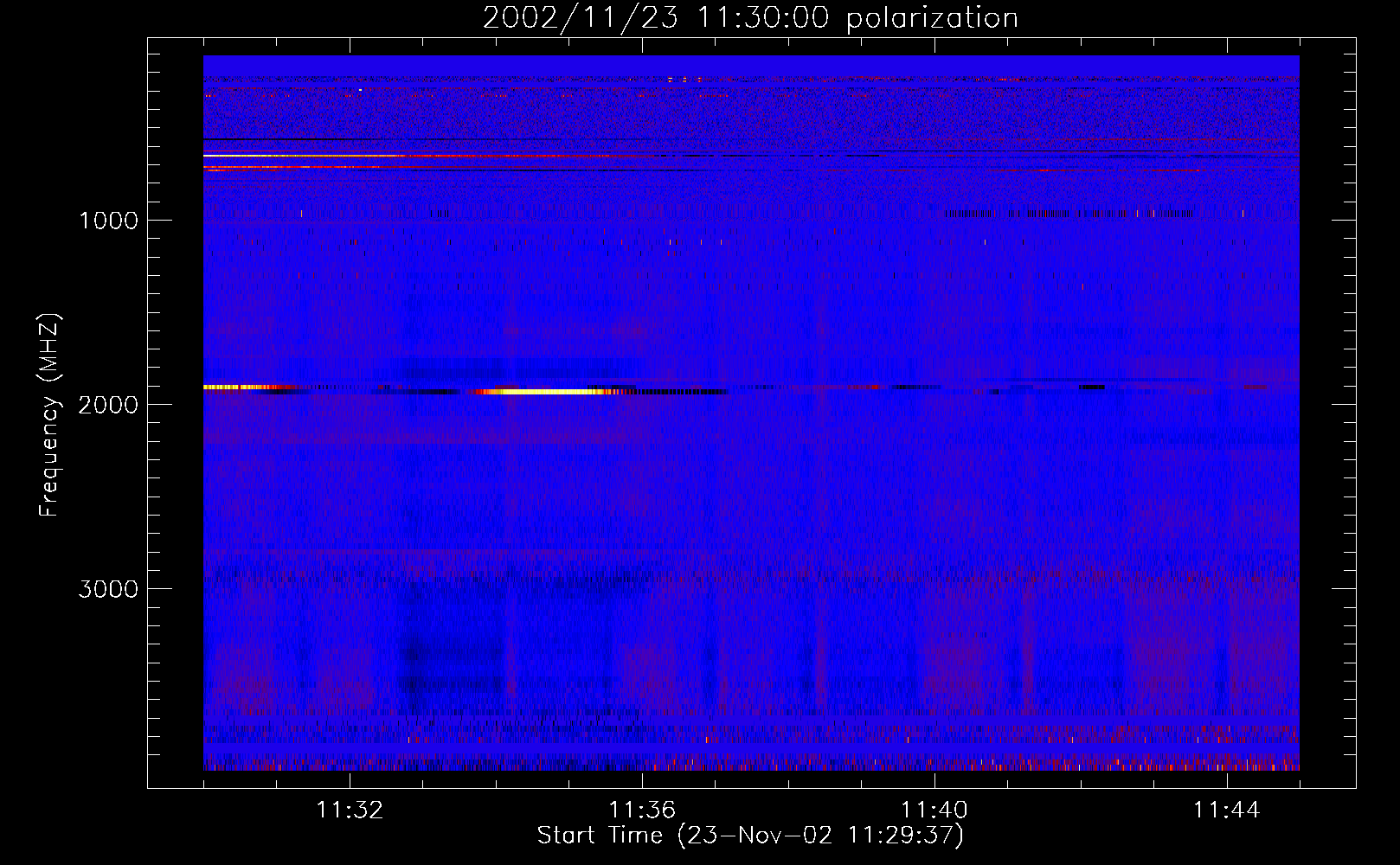Click the plot title '2002/11/23 11:30:00 polarization'

(750, 17)
